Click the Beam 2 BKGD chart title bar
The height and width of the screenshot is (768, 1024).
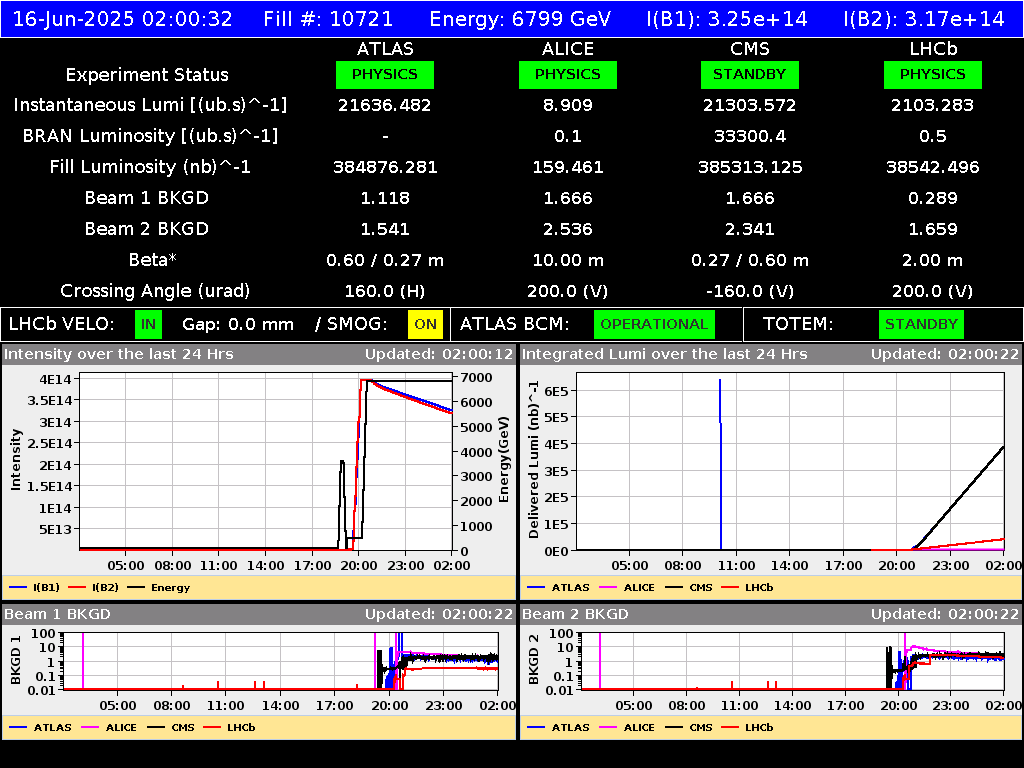(x=771, y=614)
